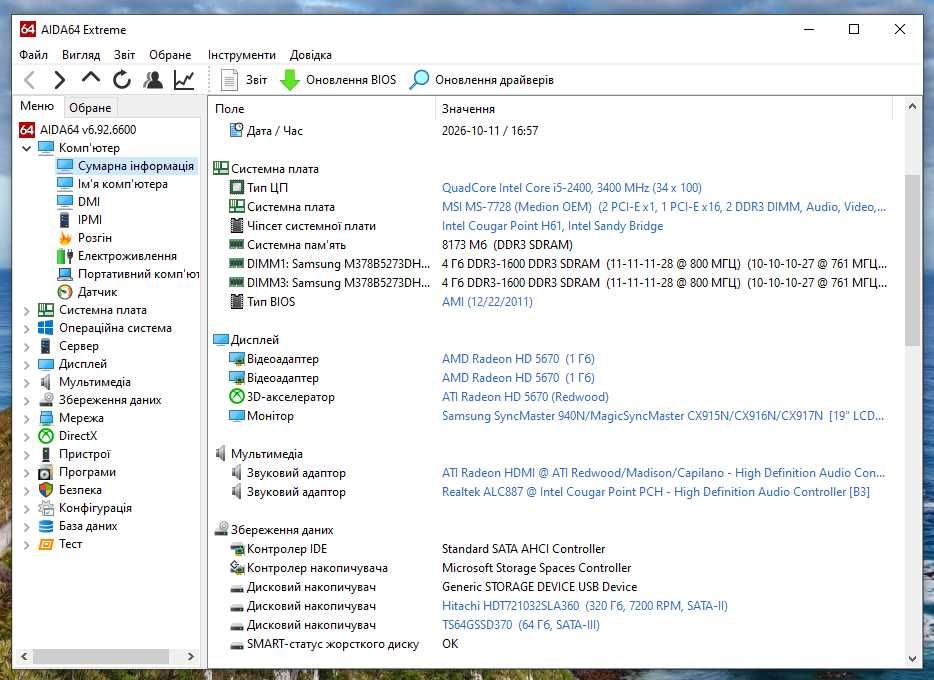Click the Сервер tower icon
The width and height of the screenshot is (934, 680).
46,346
